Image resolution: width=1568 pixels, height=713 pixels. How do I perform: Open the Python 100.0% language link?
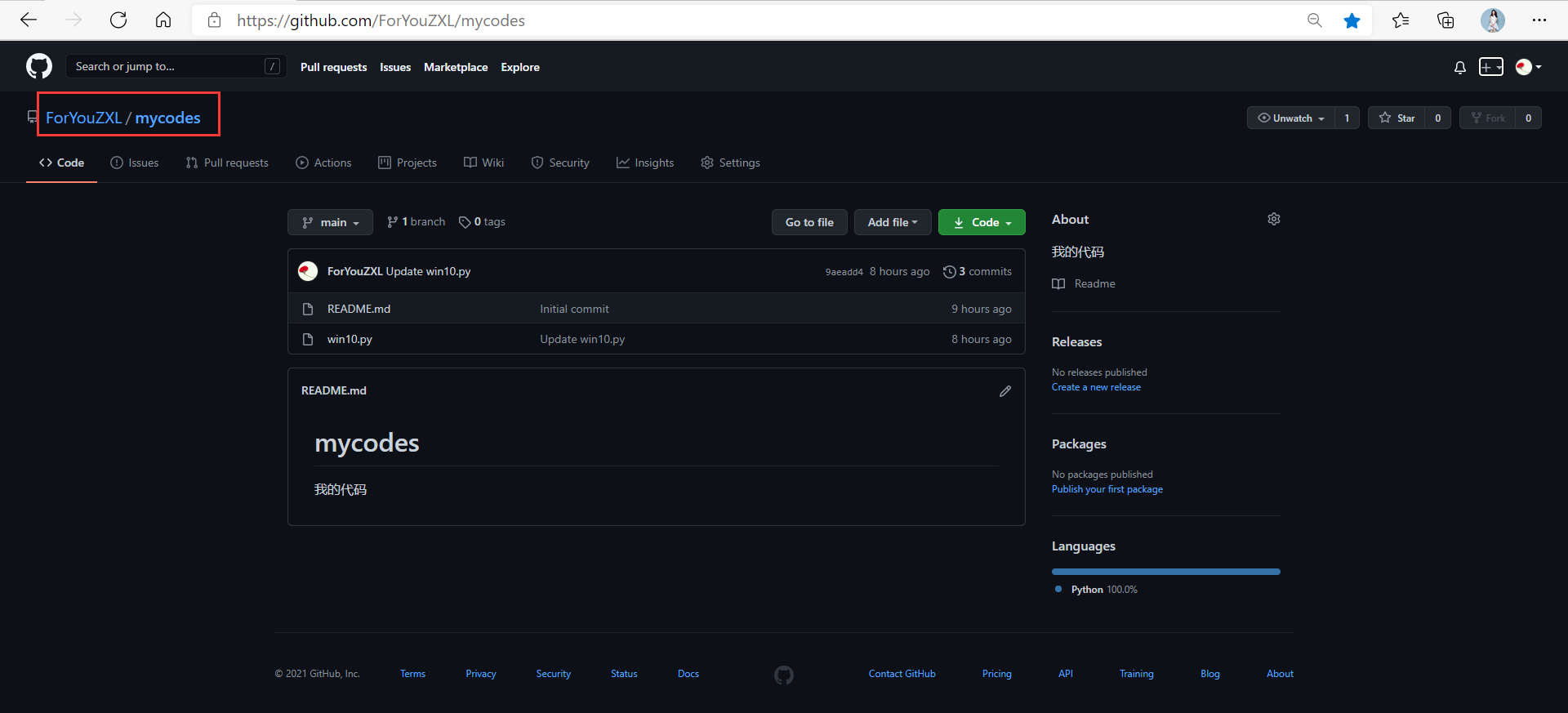click(1096, 590)
